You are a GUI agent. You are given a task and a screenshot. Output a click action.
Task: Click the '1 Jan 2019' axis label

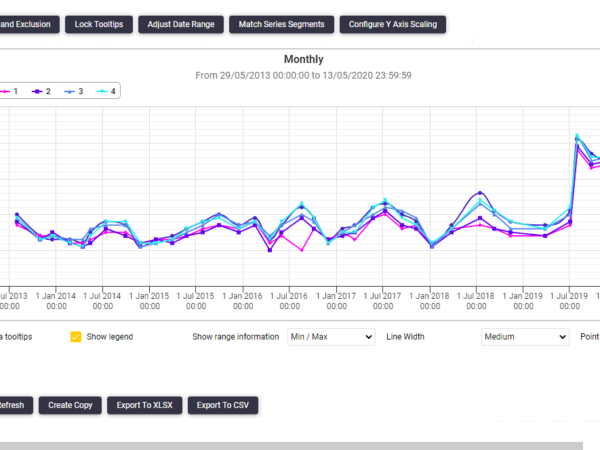coord(523,301)
